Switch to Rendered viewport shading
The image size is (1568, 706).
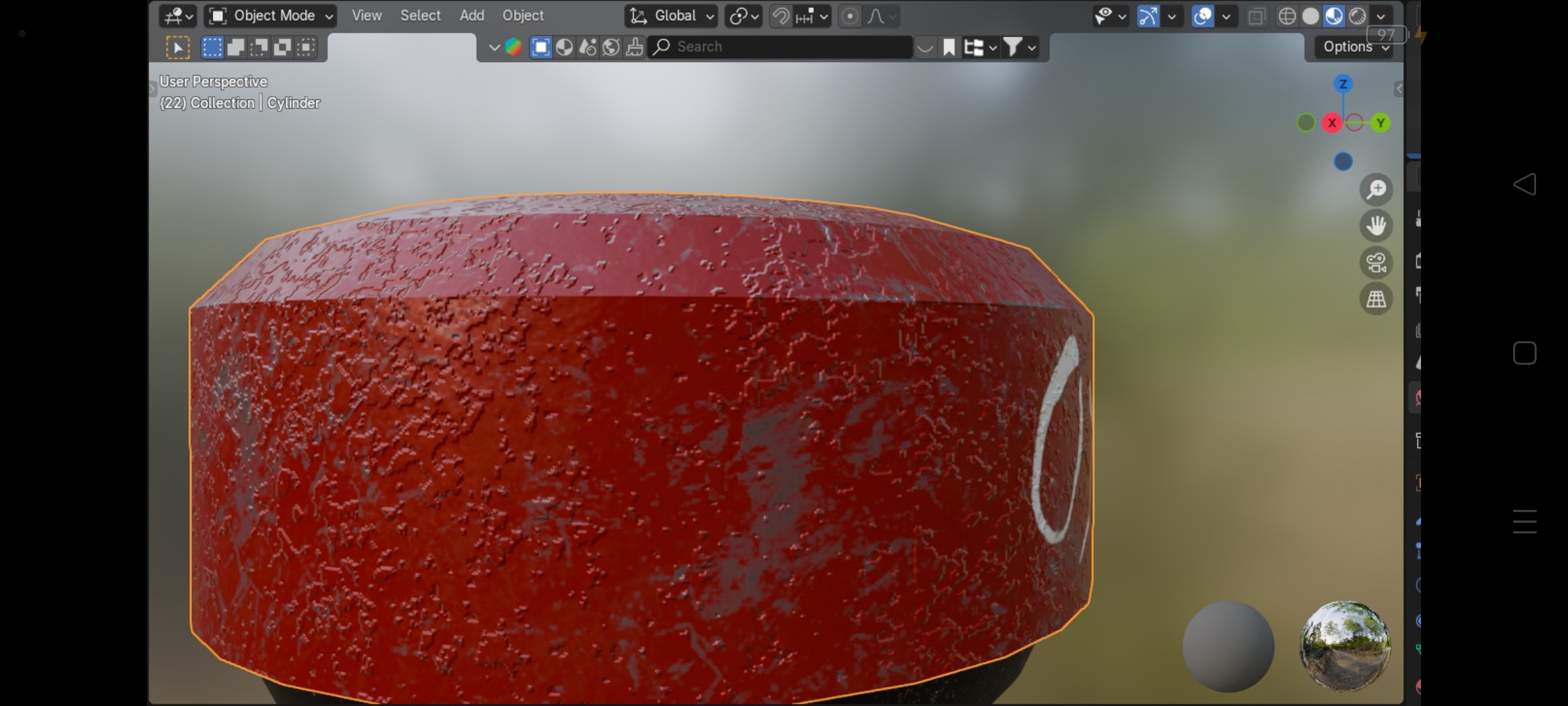1357,16
